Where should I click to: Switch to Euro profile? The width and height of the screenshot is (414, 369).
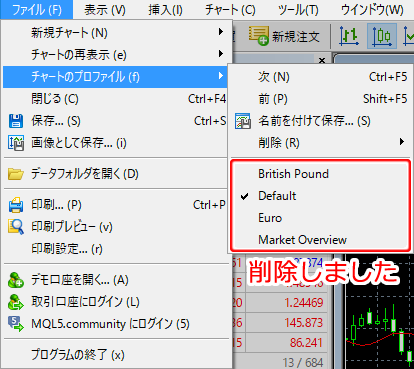coord(320,218)
